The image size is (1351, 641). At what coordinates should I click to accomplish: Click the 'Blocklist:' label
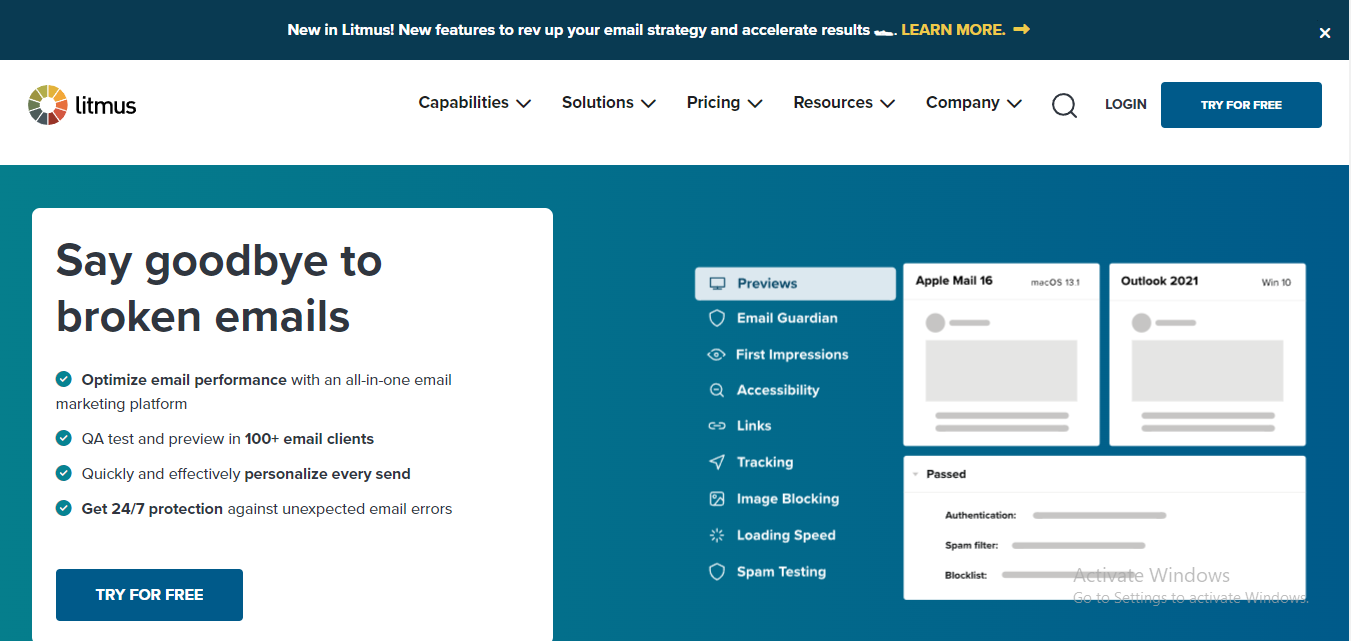point(966,576)
